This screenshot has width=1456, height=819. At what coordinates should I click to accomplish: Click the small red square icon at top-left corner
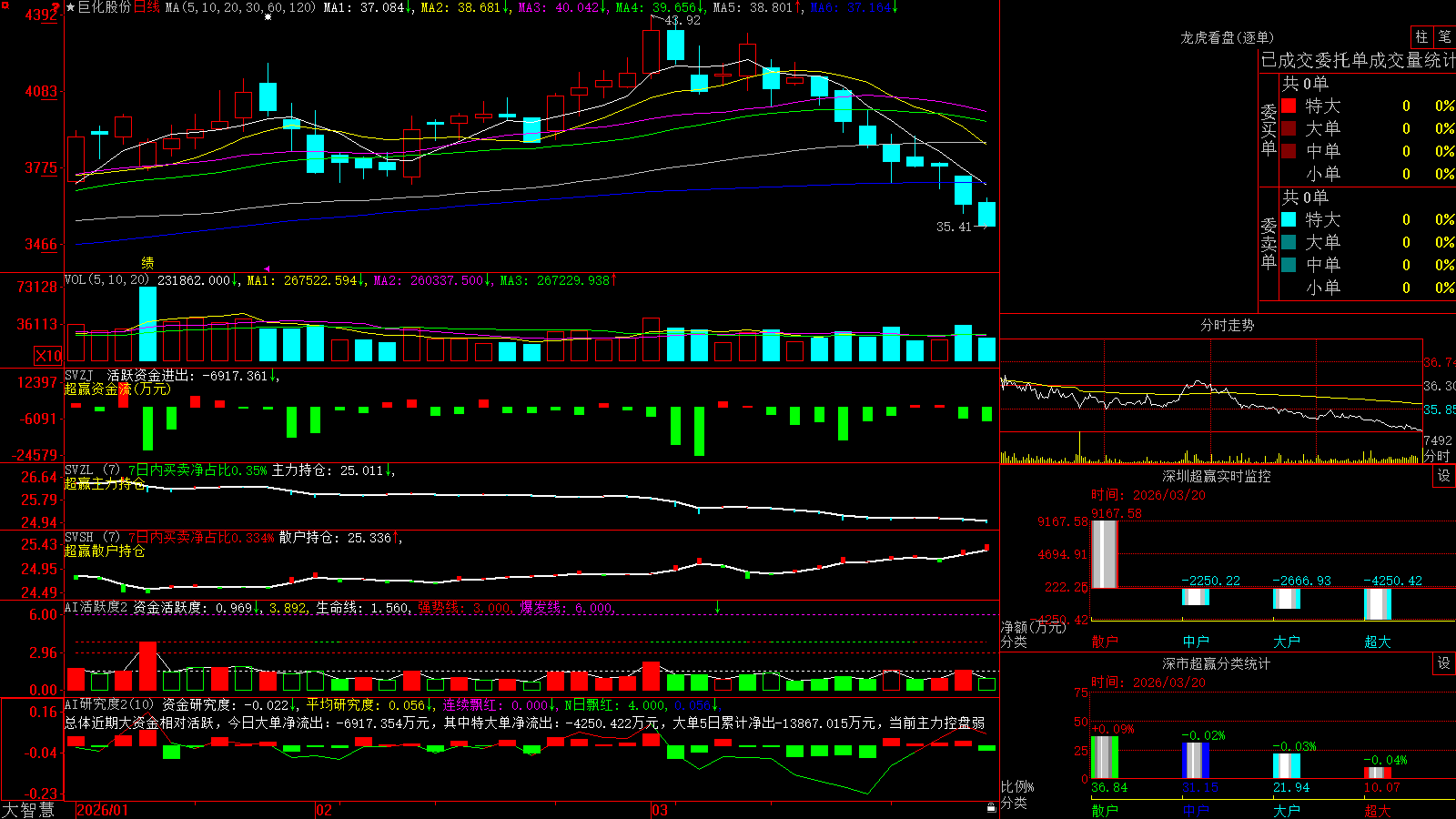(3, 3)
